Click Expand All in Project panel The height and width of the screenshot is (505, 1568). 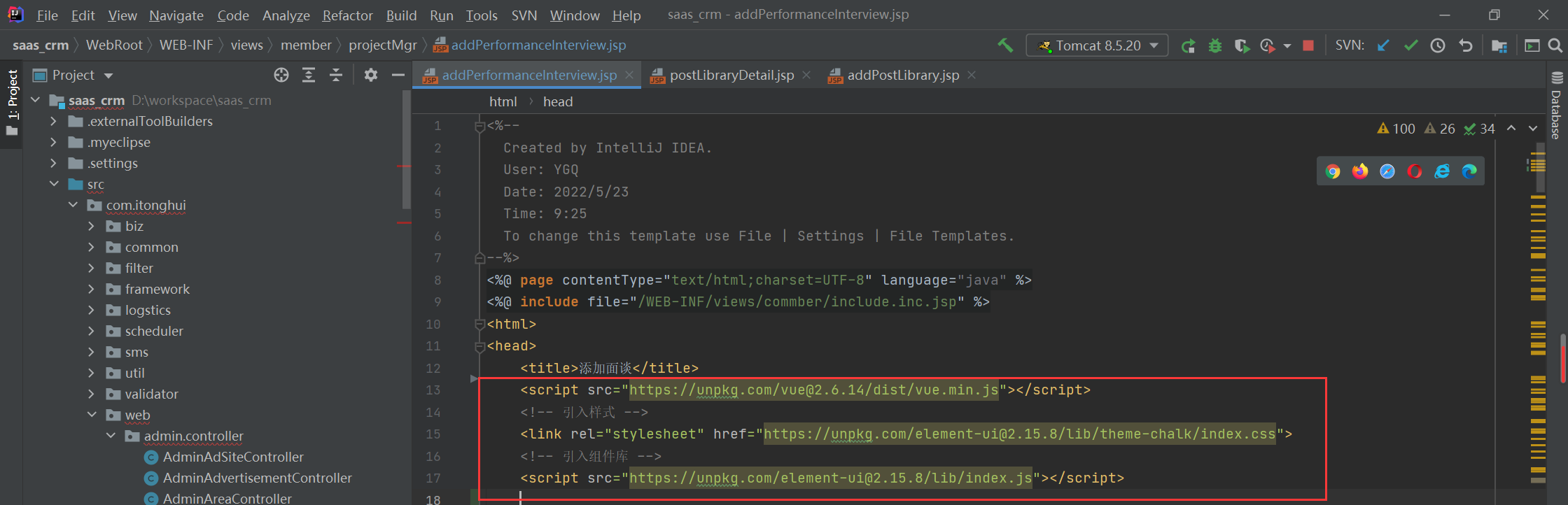[x=309, y=75]
